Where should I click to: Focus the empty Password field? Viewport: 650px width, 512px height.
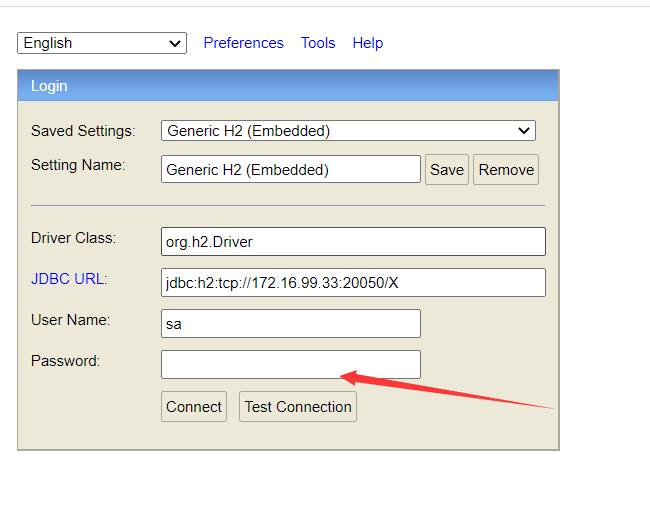coord(290,365)
